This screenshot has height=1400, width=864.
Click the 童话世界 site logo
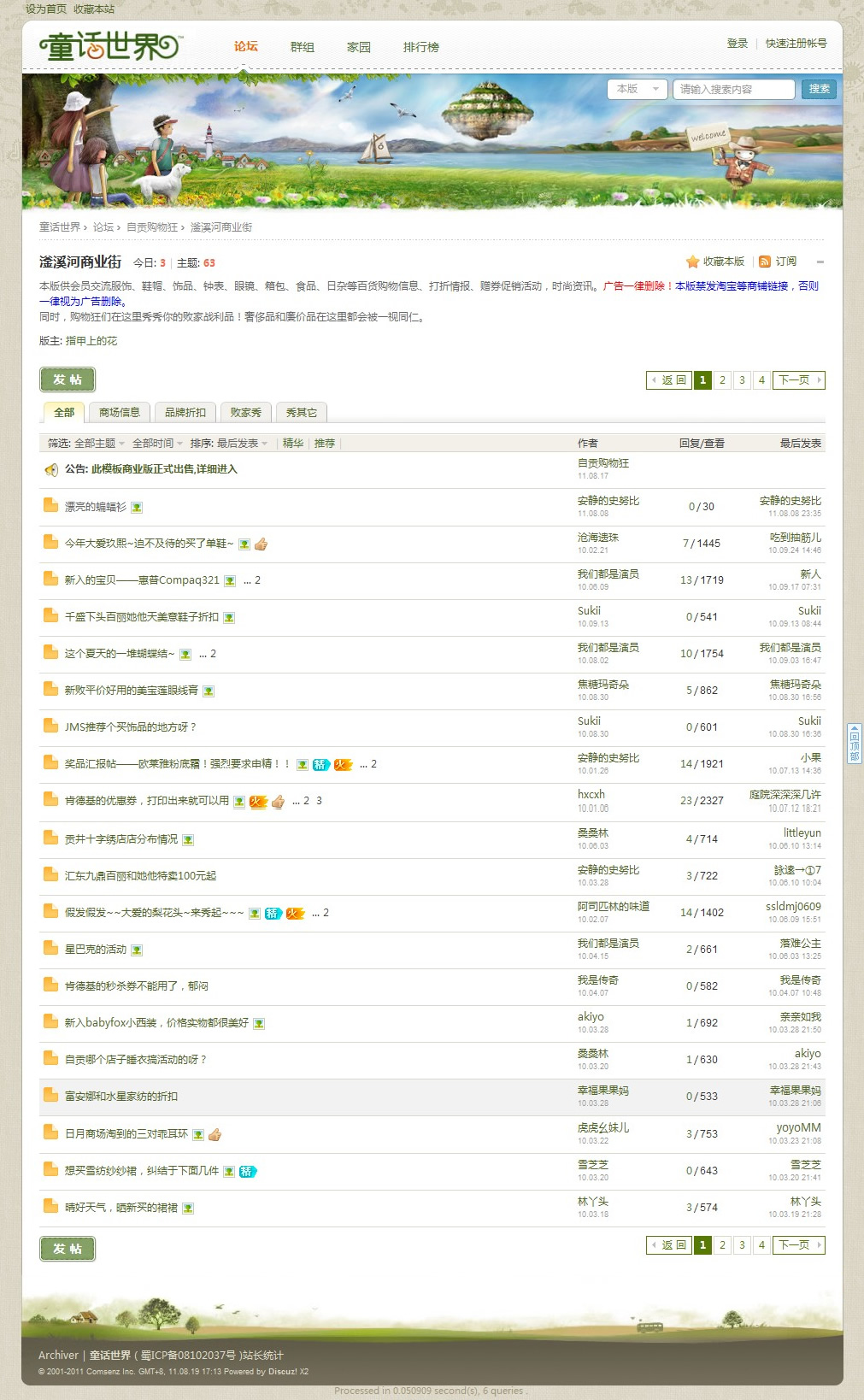point(110,45)
